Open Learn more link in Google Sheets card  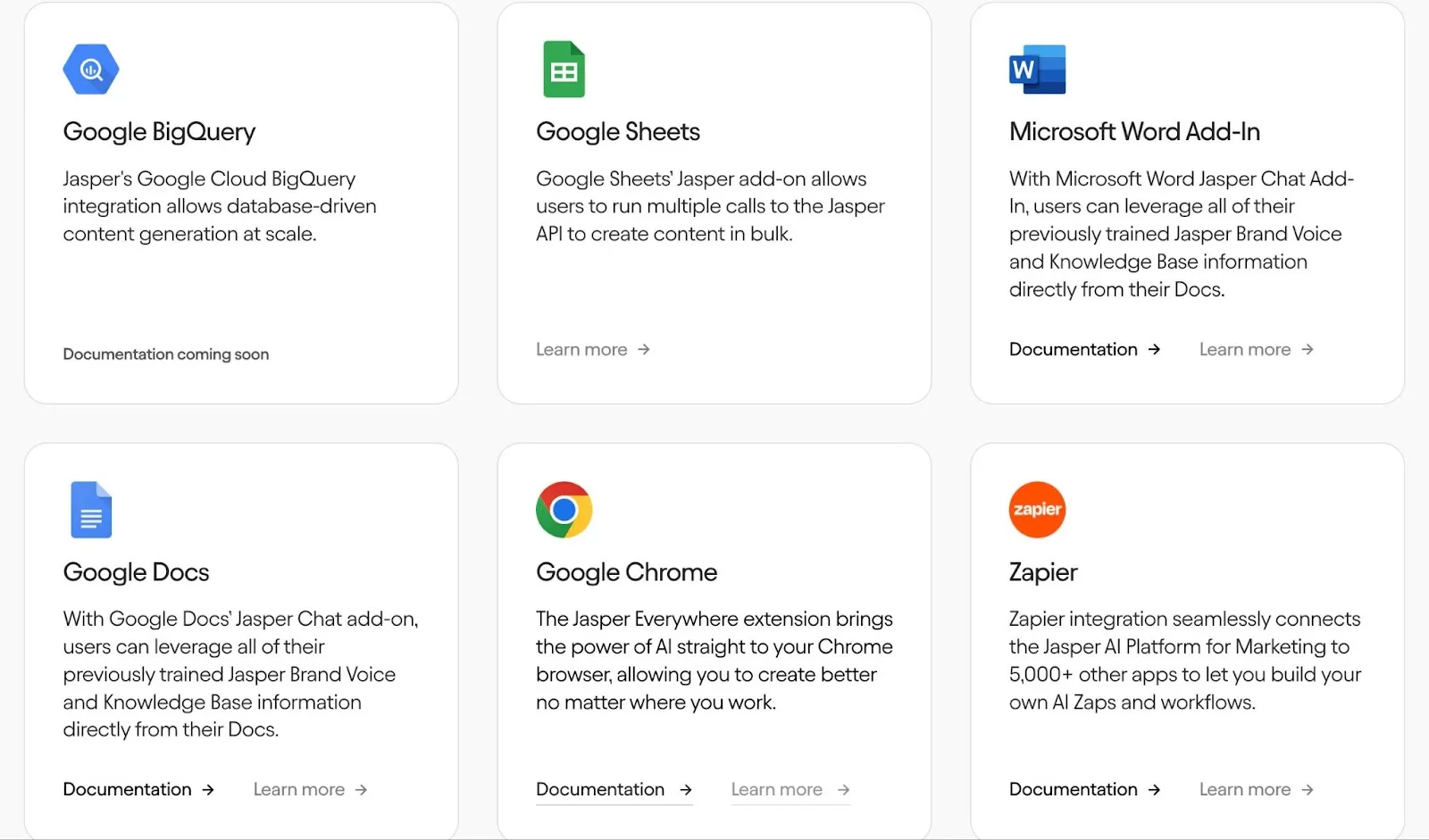pos(593,349)
